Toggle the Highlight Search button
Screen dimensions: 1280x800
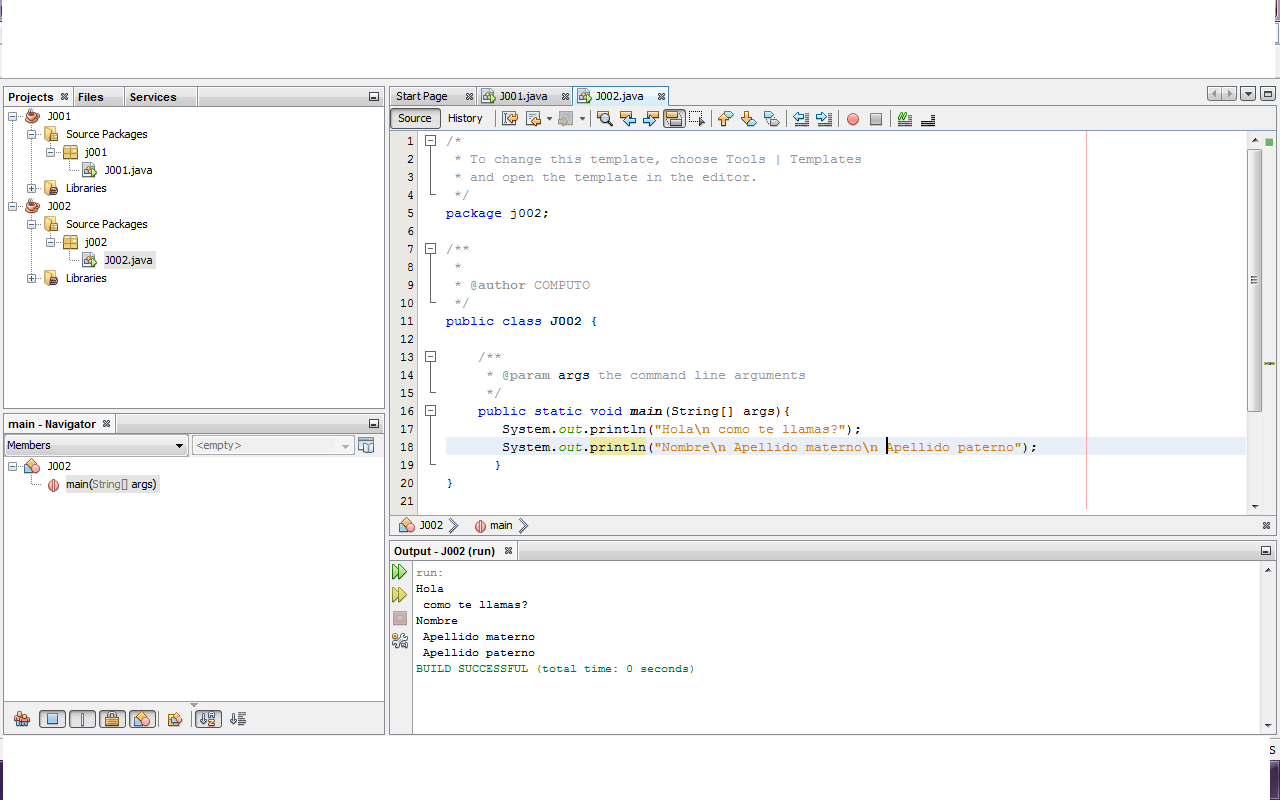coord(673,118)
